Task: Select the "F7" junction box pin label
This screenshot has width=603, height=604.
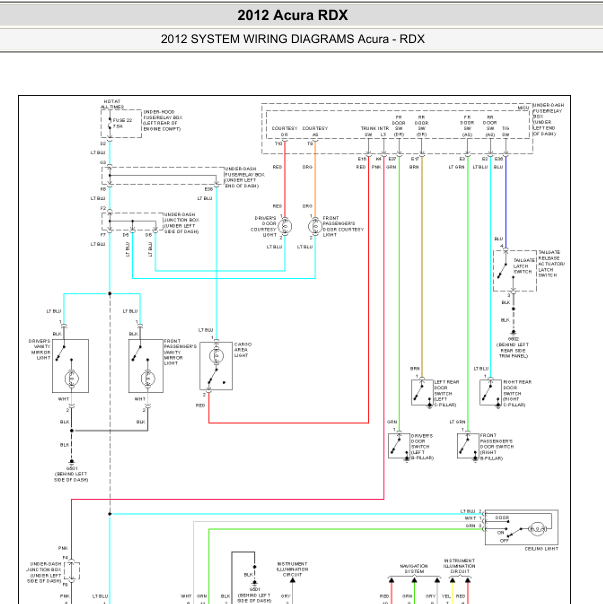Action: pyautogui.click(x=103, y=235)
